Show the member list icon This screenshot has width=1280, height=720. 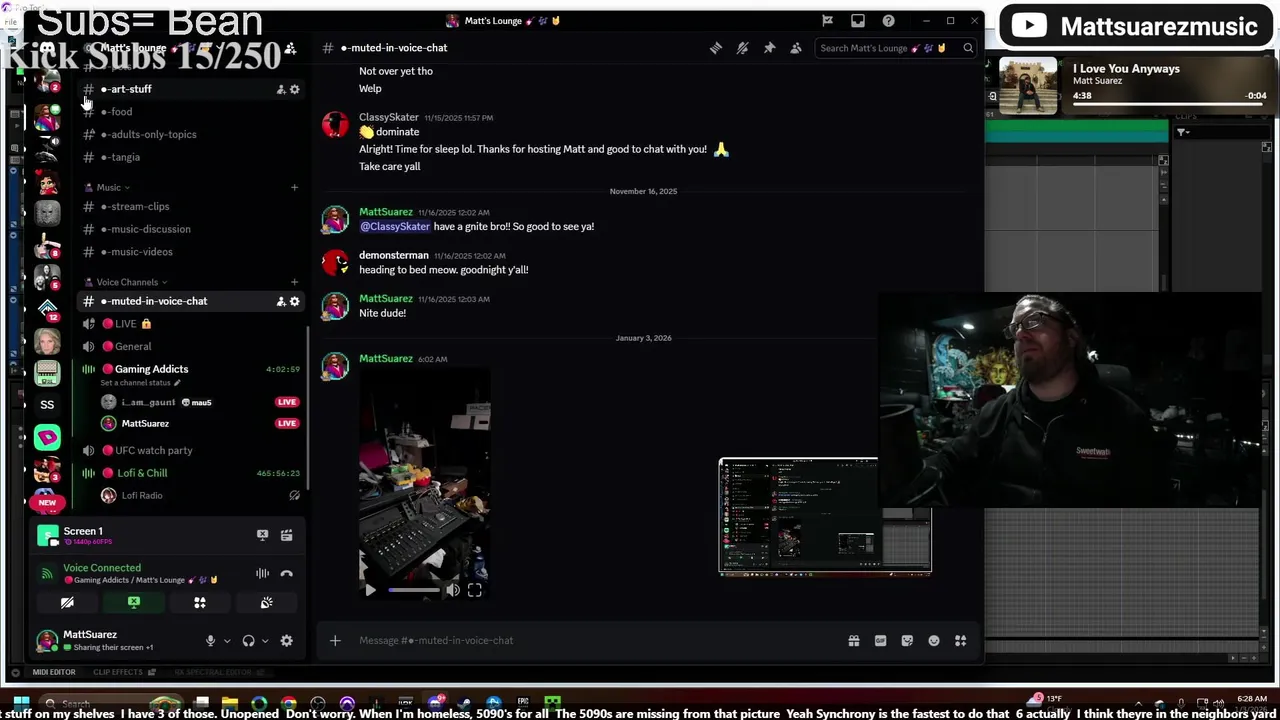pyautogui.click(x=796, y=48)
